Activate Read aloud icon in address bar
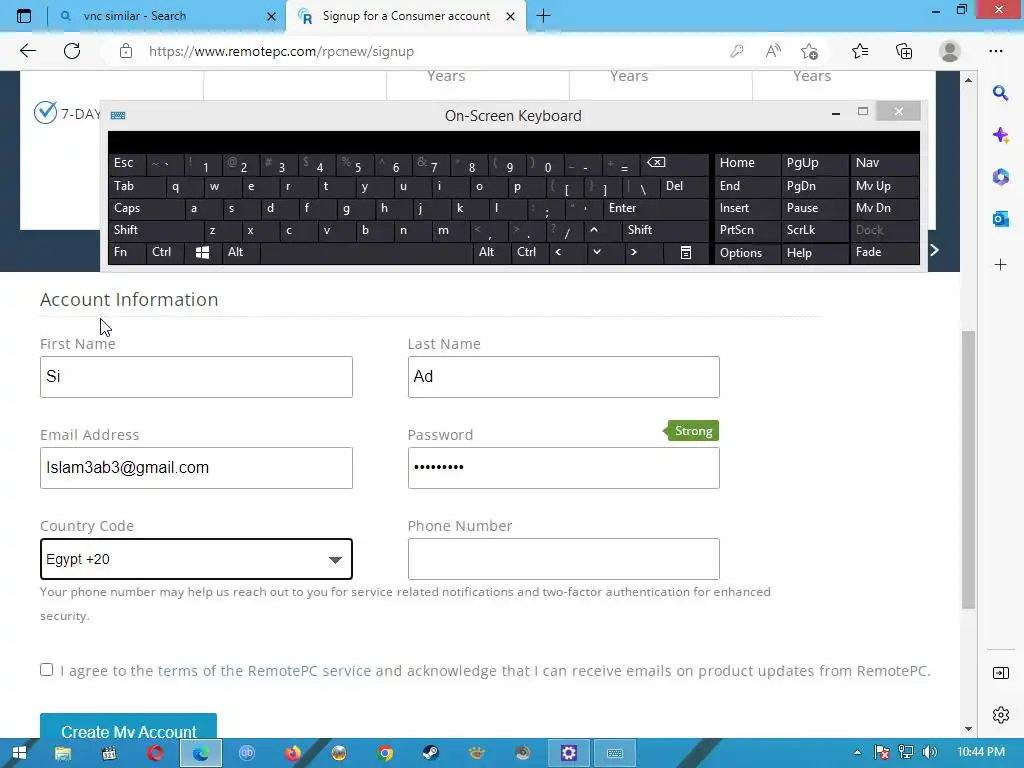This screenshot has height=768, width=1024. 773,51
